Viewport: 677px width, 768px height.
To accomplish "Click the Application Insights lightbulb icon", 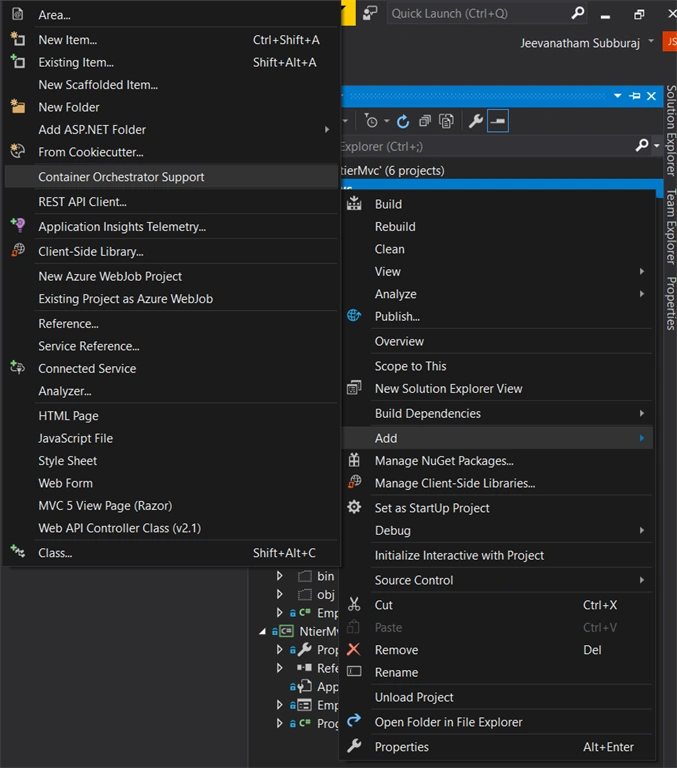I will pos(18,225).
